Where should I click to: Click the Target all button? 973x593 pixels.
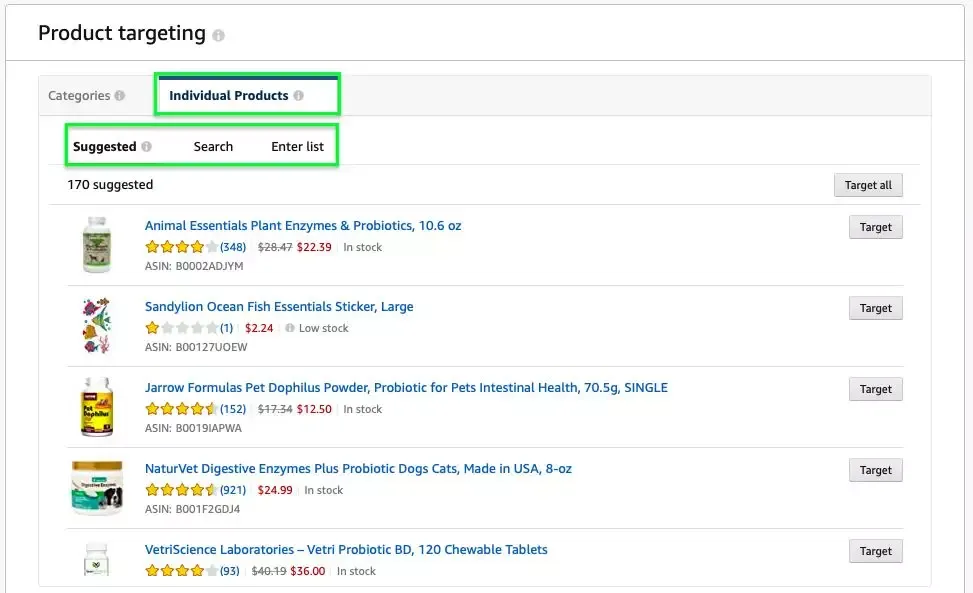[868, 185]
